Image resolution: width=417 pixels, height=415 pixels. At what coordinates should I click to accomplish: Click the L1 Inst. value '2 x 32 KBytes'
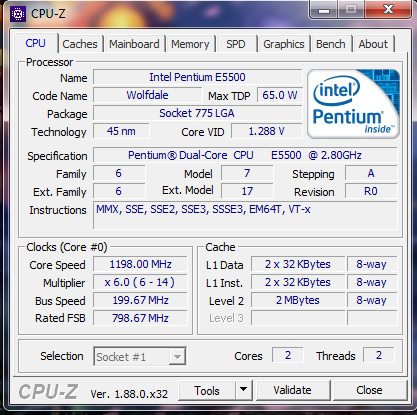click(298, 282)
